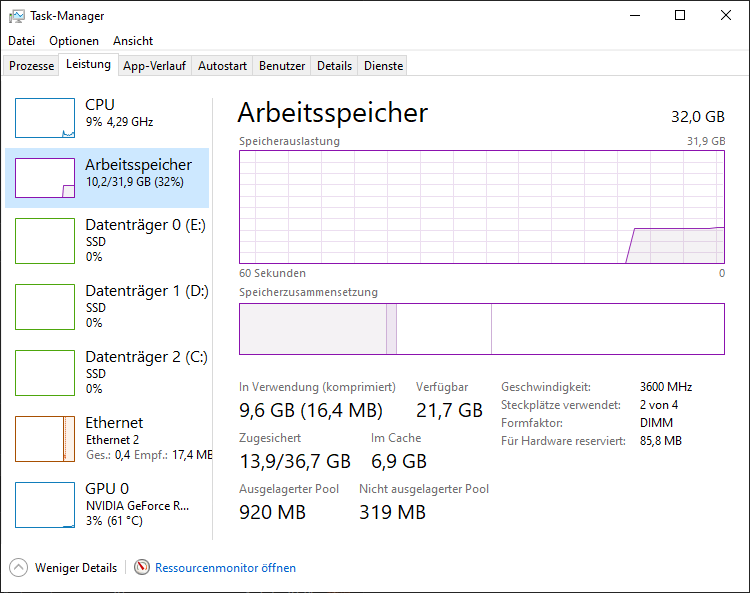This screenshot has height=593, width=750.
Task: Click the Ressourcenmonitor gauge icon
Action: pyautogui.click(x=142, y=568)
